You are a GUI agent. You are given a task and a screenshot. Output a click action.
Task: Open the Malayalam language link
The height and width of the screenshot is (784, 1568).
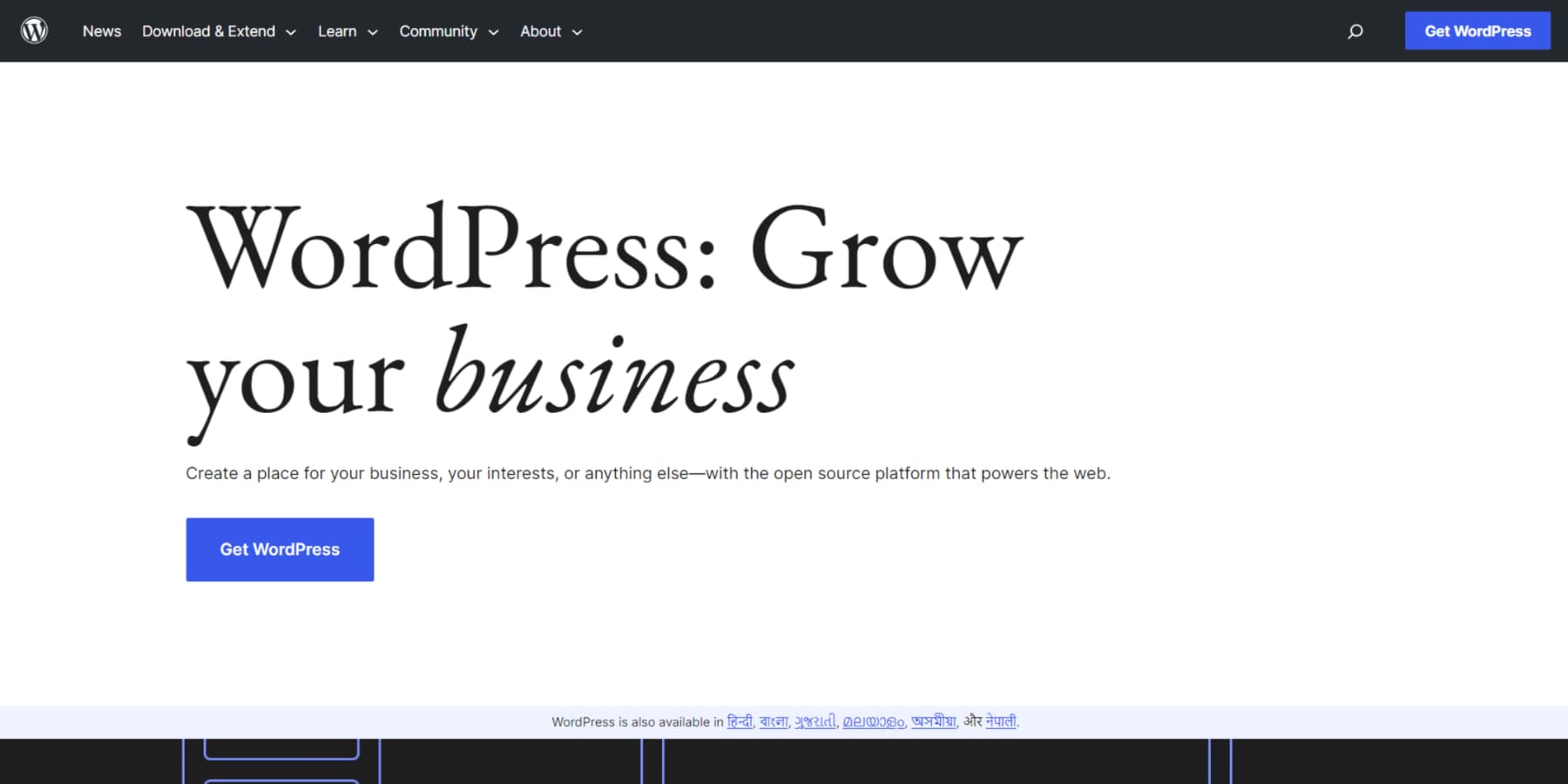(874, 721)
